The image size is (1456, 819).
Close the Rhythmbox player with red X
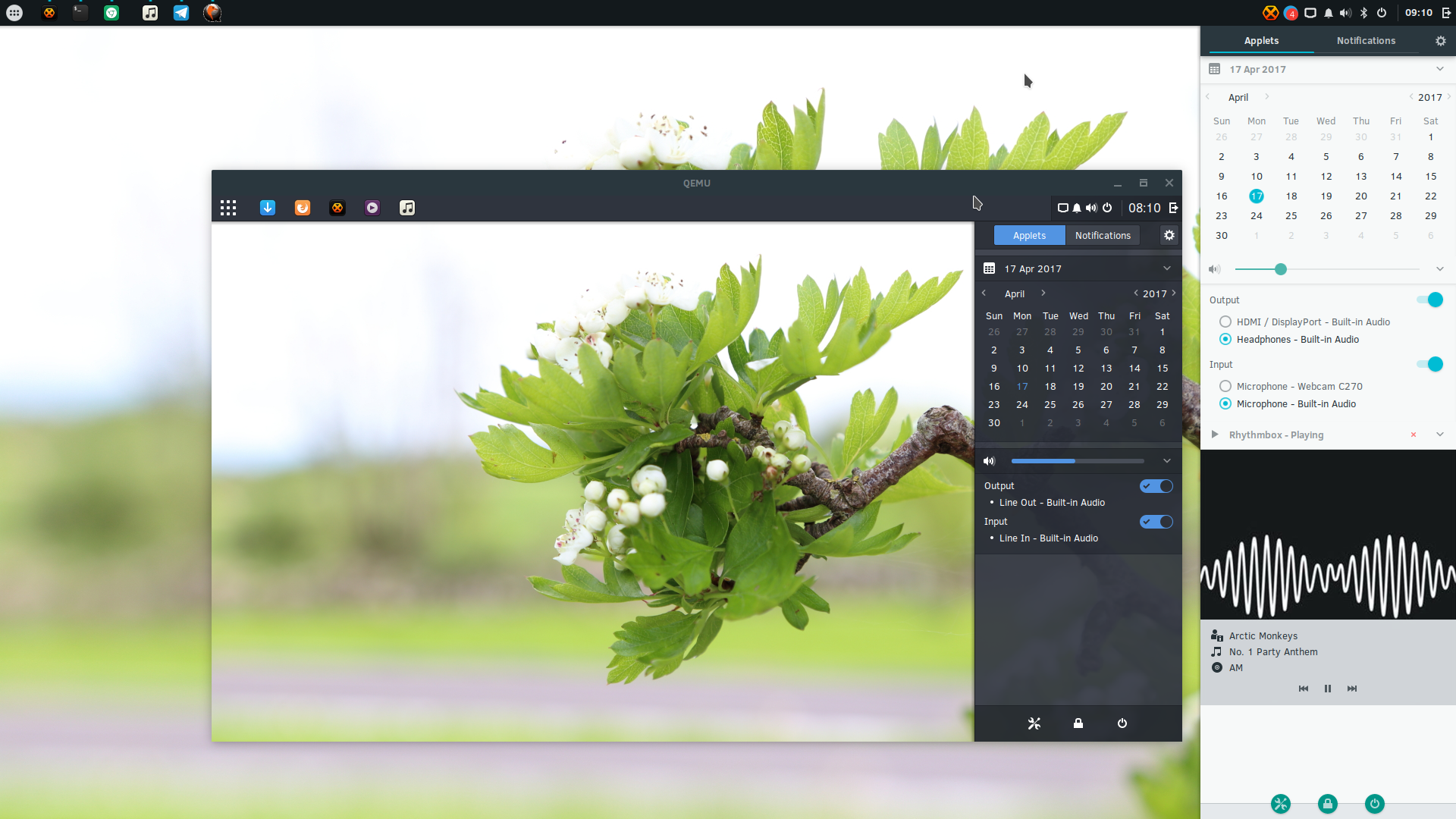click(x=1414, y=435)
